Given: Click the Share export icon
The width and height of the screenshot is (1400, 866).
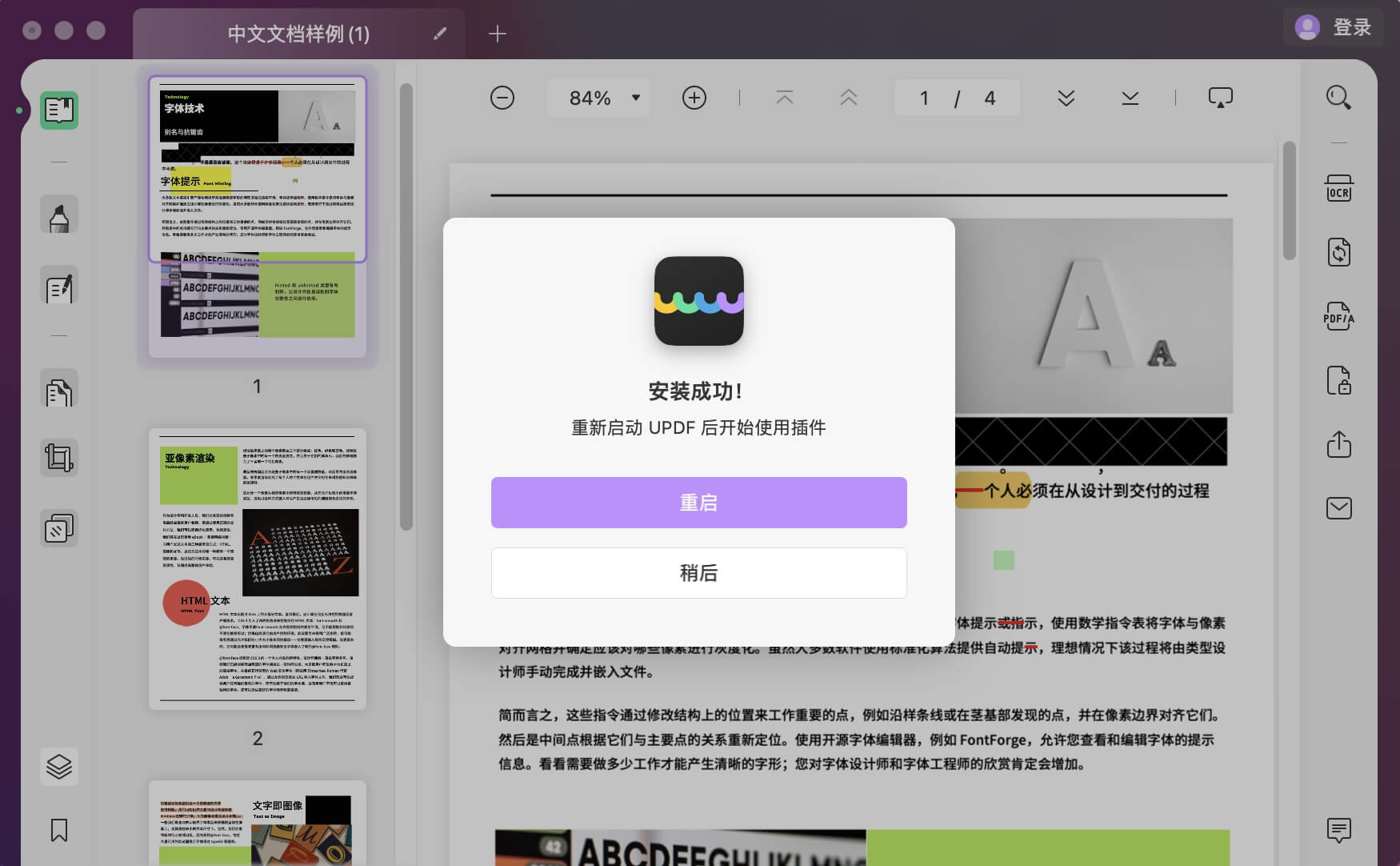Looking at the screenshot, I should pos(1338,444).
